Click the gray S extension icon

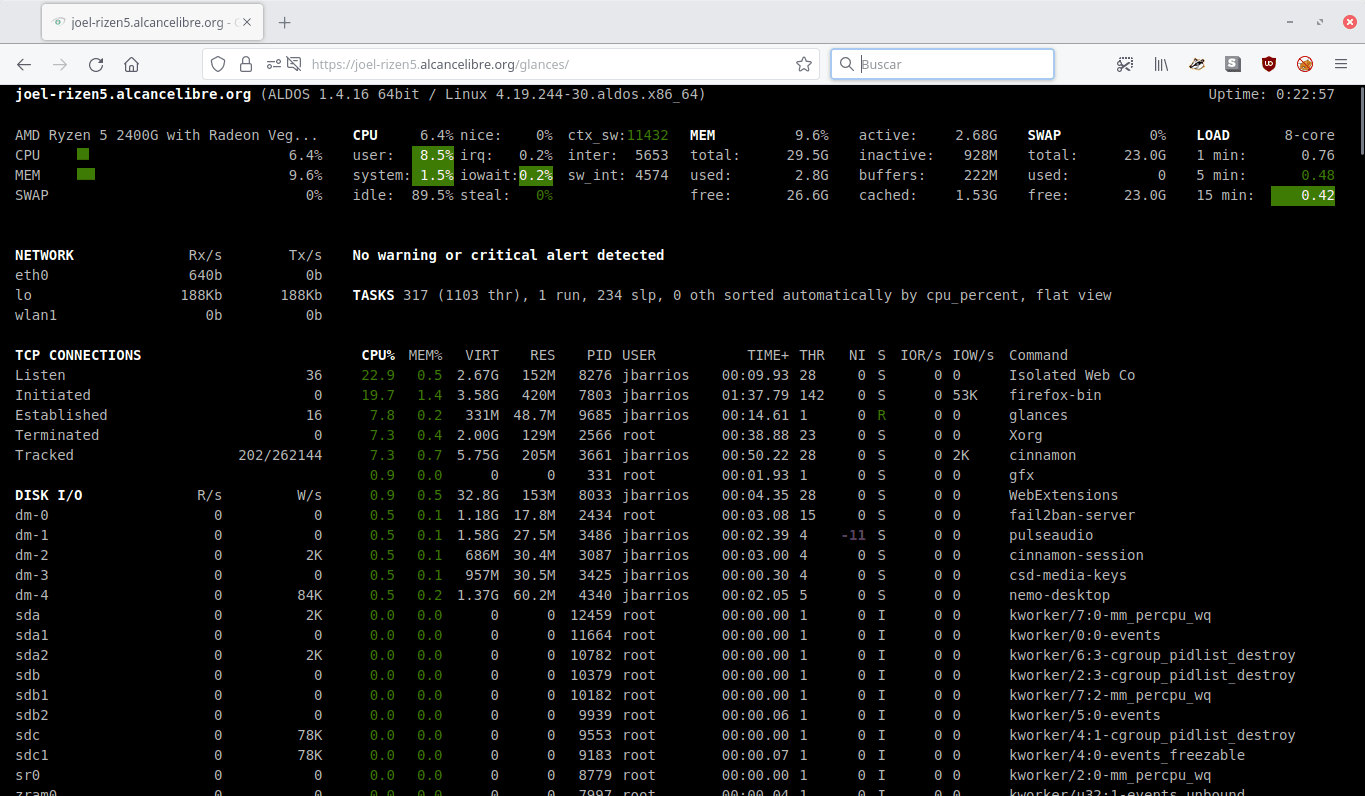[1233, 64]
